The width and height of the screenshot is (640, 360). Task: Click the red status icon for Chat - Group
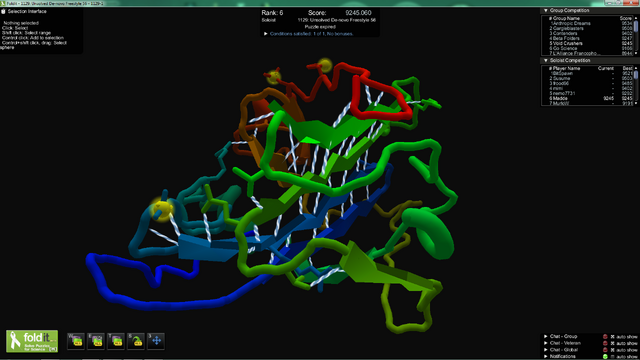coord(605,337)
